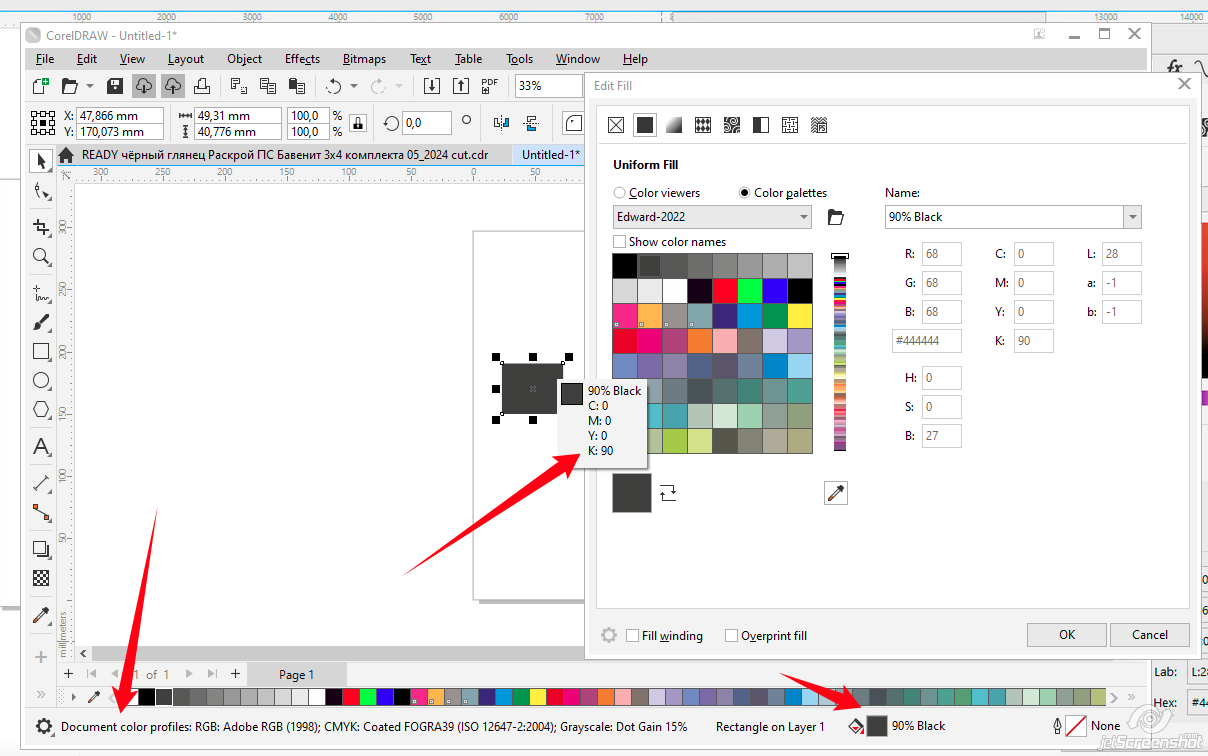This screenshot has height=756, width=1208.
Task: Select the Rectangle tool
Action: [x=41, y=351]
